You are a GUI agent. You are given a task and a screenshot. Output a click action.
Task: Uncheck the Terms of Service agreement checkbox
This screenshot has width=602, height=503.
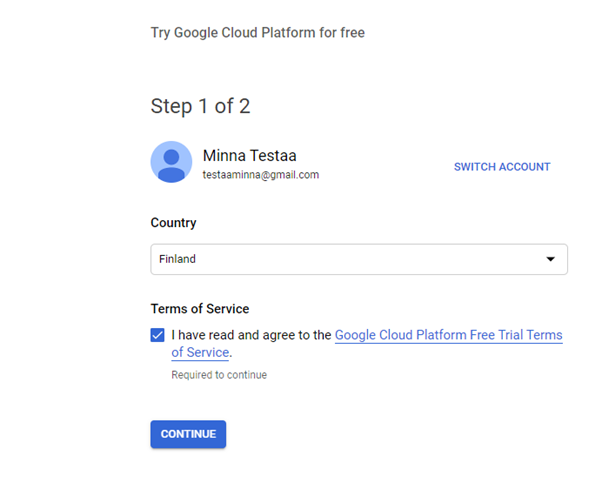click(x=157, y=335)
